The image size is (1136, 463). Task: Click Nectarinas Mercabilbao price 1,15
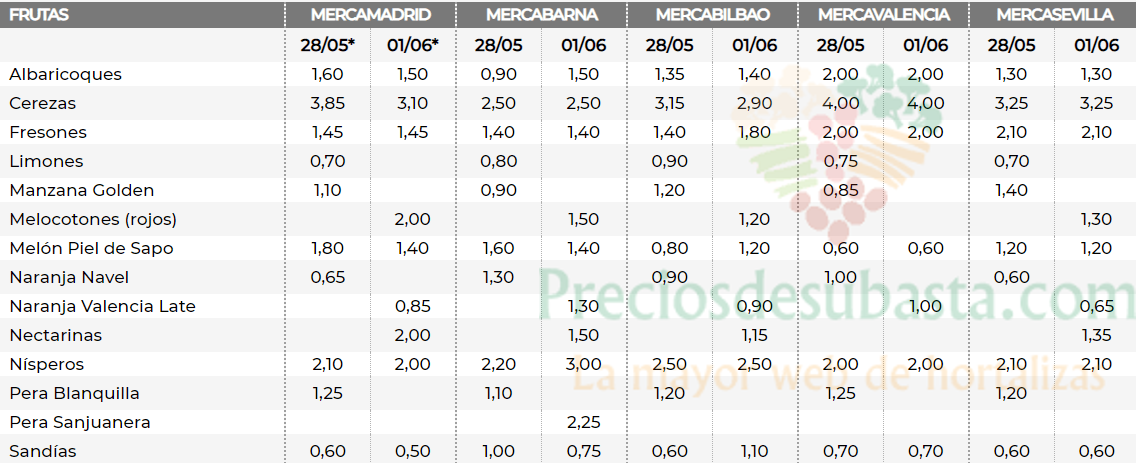[754, 335]
